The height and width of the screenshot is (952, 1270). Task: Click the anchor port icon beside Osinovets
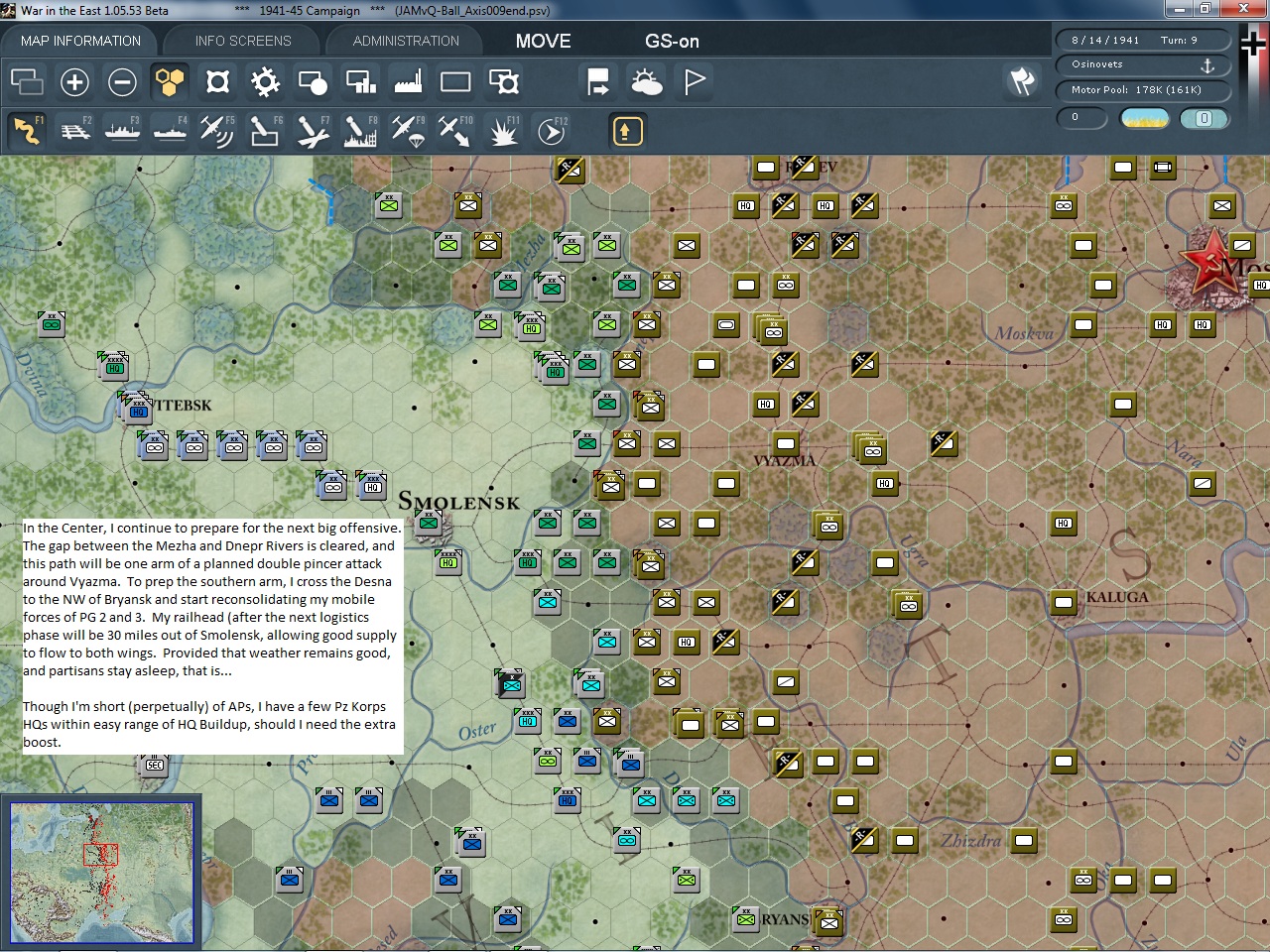coord(1207,64)
